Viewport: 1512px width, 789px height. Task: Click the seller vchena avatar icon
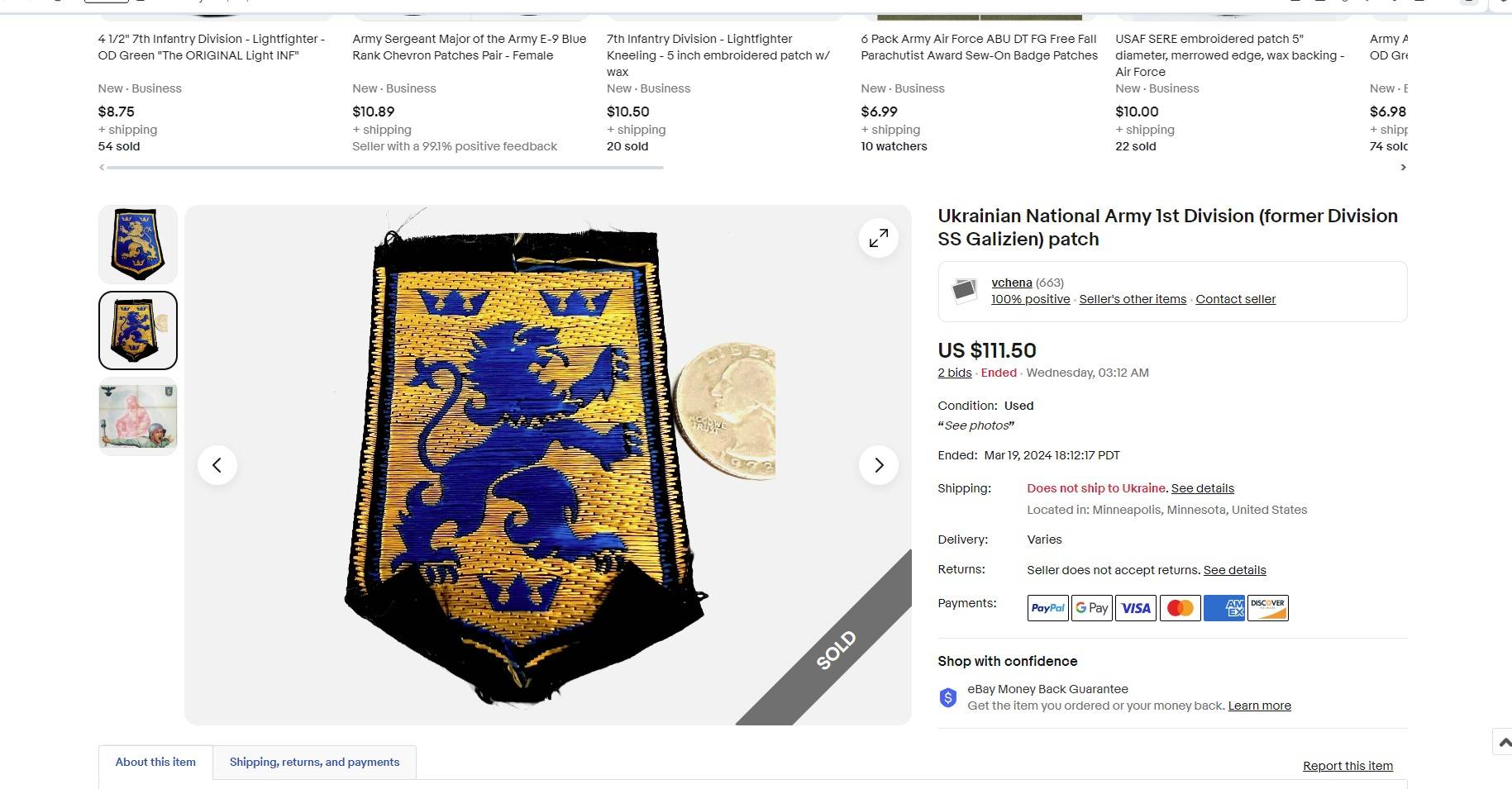(x=964, y=291)
